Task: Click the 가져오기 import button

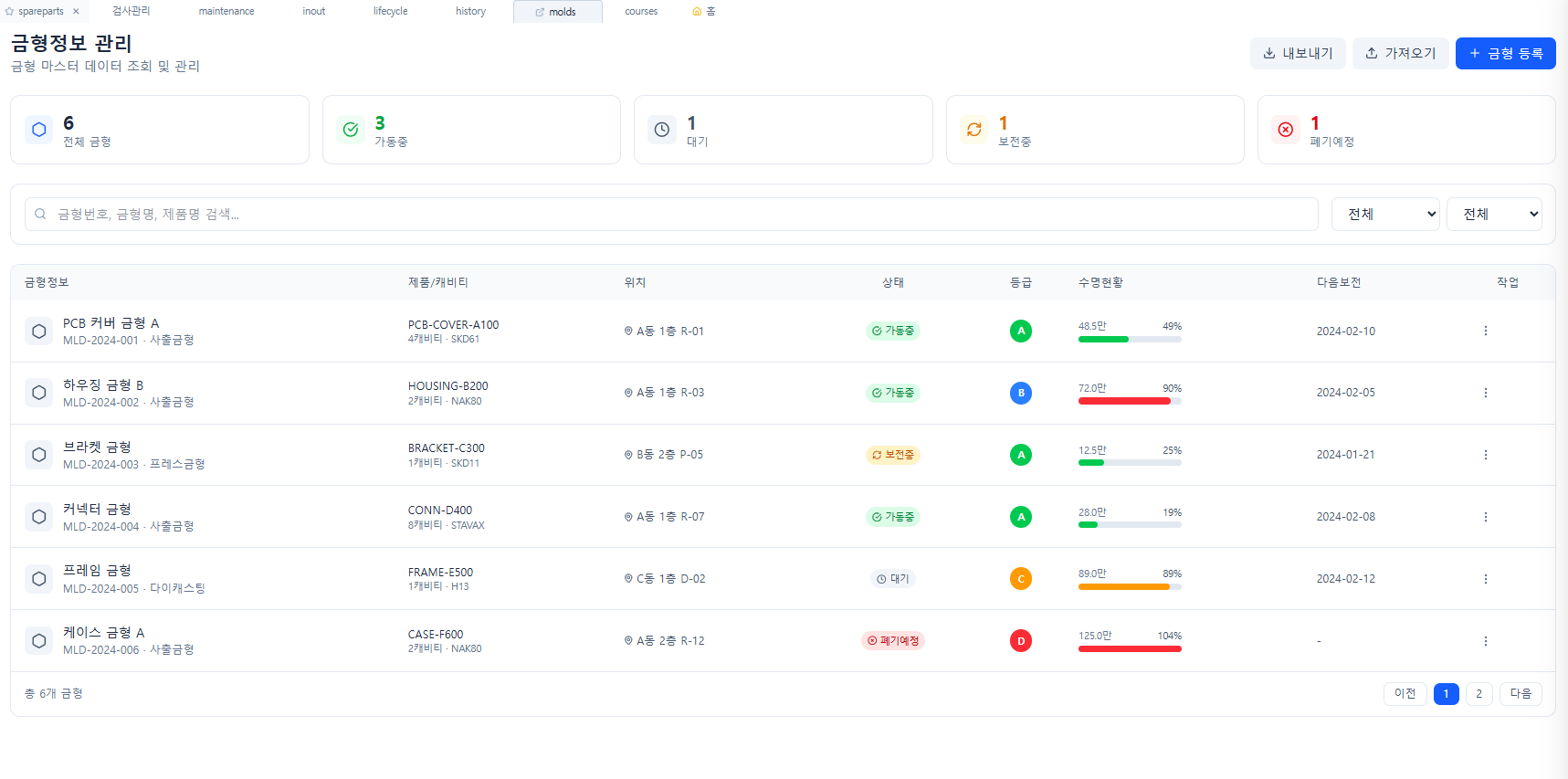Action: pos(1400,53)
